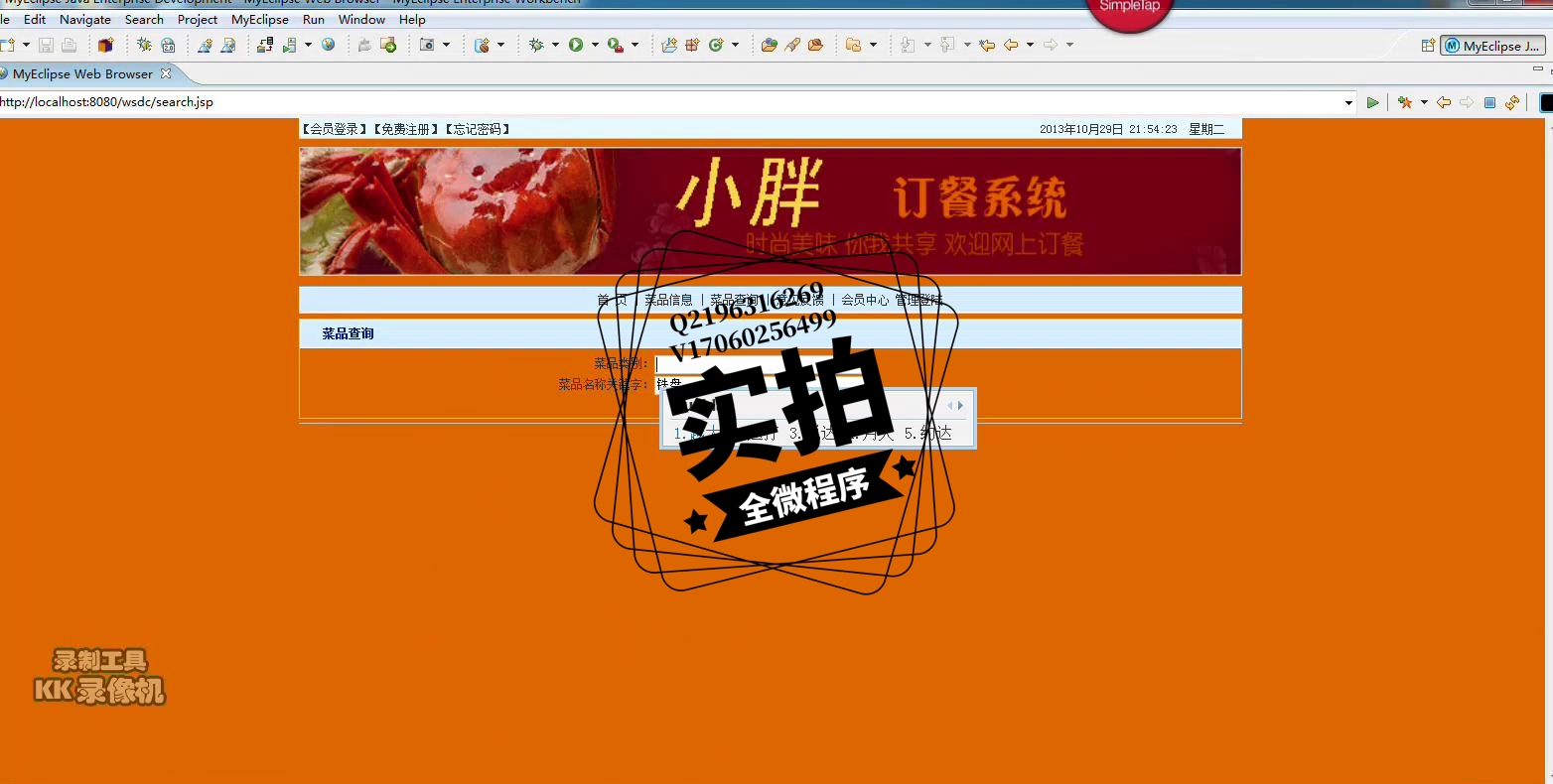Click folder with green arrow icon
The height and width of the screenshot is (784, 1553).
[x=388, y=45]
